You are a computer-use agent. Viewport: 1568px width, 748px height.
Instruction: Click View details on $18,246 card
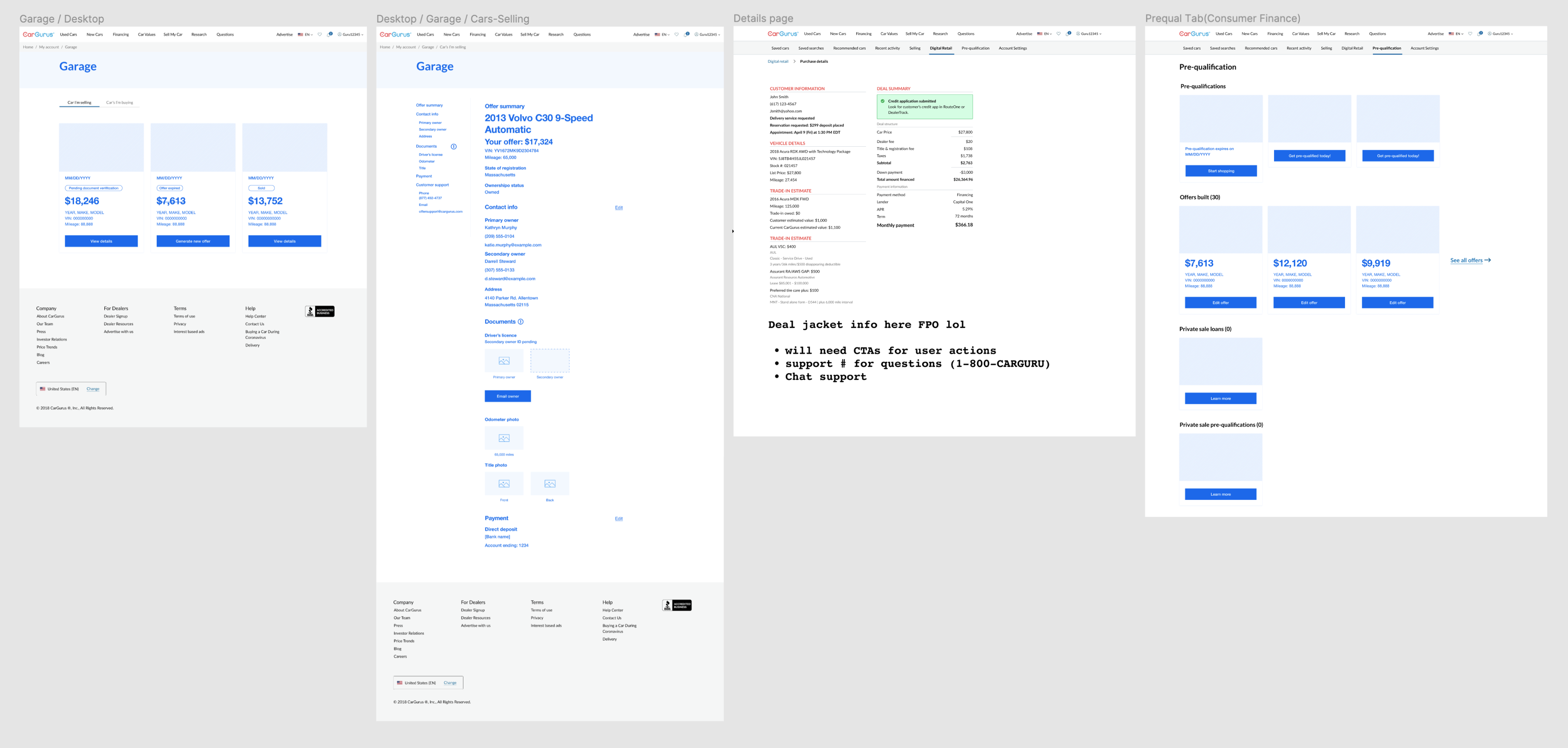[101, 242]
